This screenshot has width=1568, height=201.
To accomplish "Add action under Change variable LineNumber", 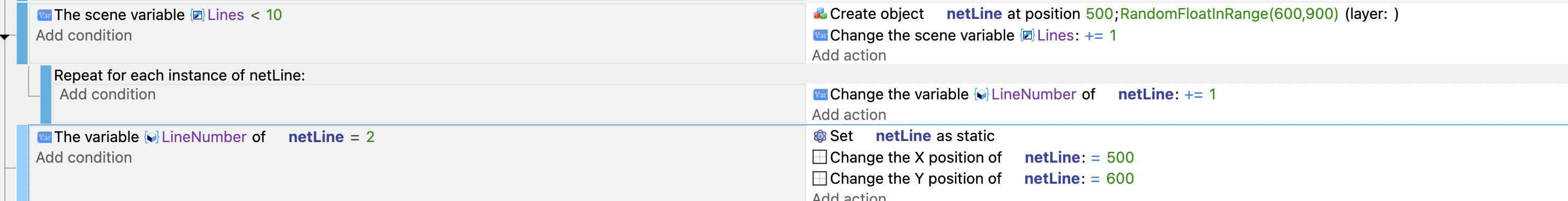I will point(849,115).
